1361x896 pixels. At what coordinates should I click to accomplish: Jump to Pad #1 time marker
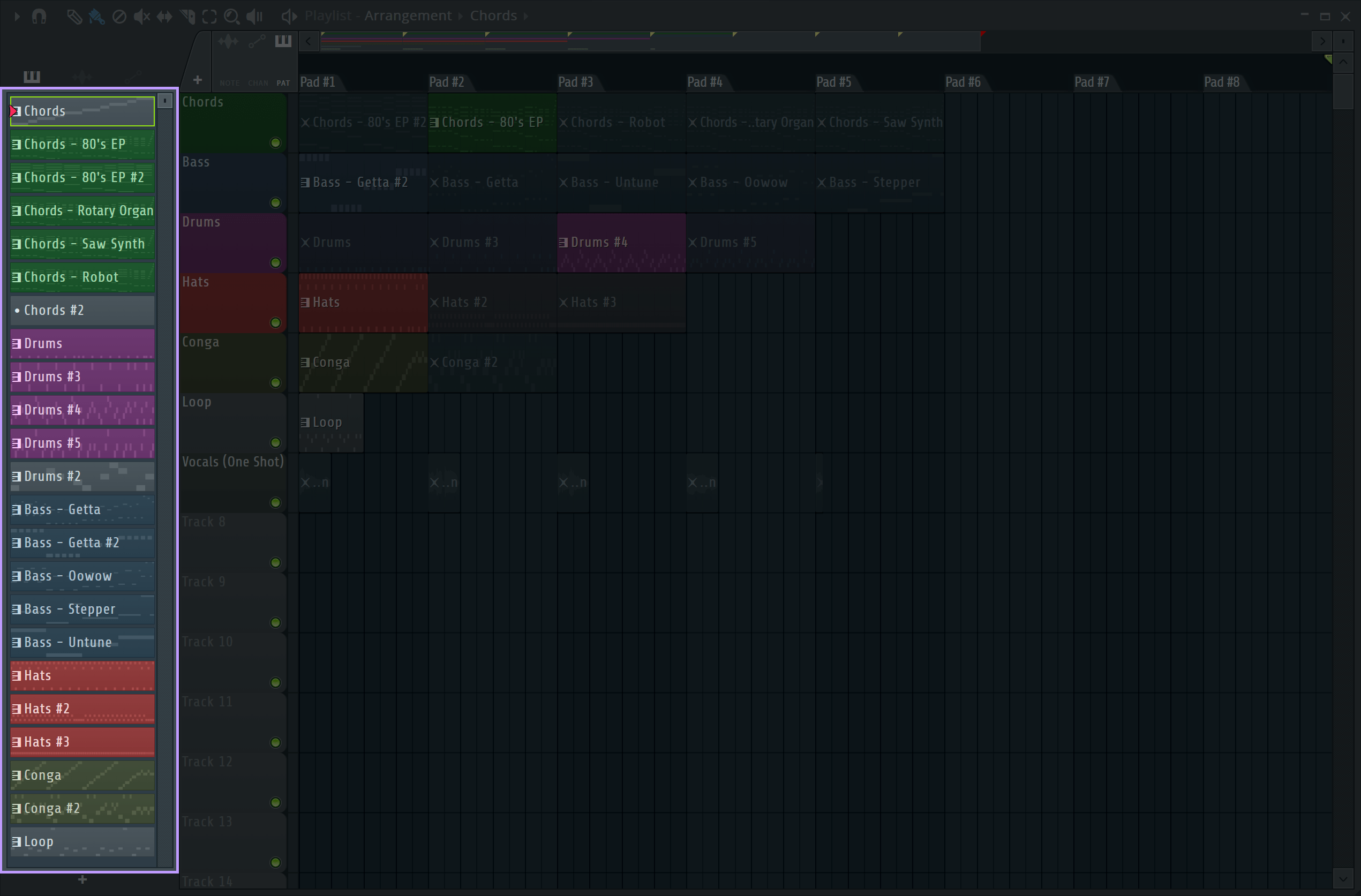pos(318,82)
